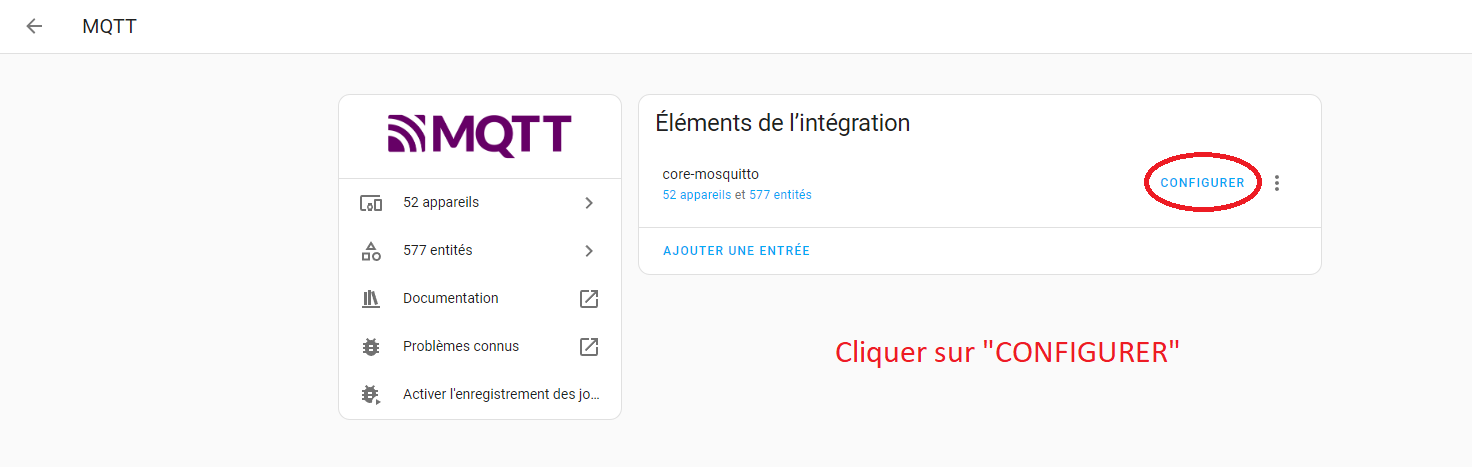The image size is (1472, 467).
Task: Click the devices icon beside 52 appareils
Action: coord(371,203)
